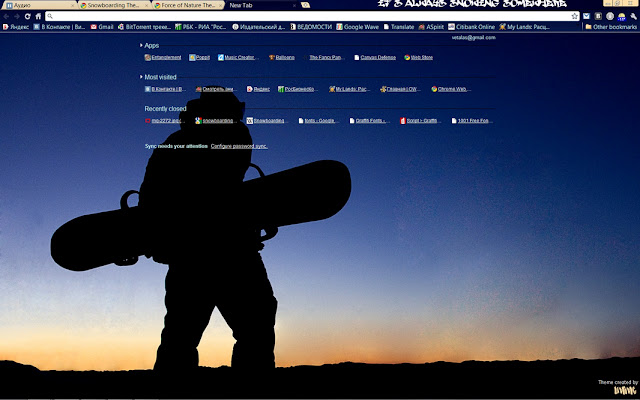Open most visited Смотреть link
This screenshot has height=400, width=640.
point(217,89)
